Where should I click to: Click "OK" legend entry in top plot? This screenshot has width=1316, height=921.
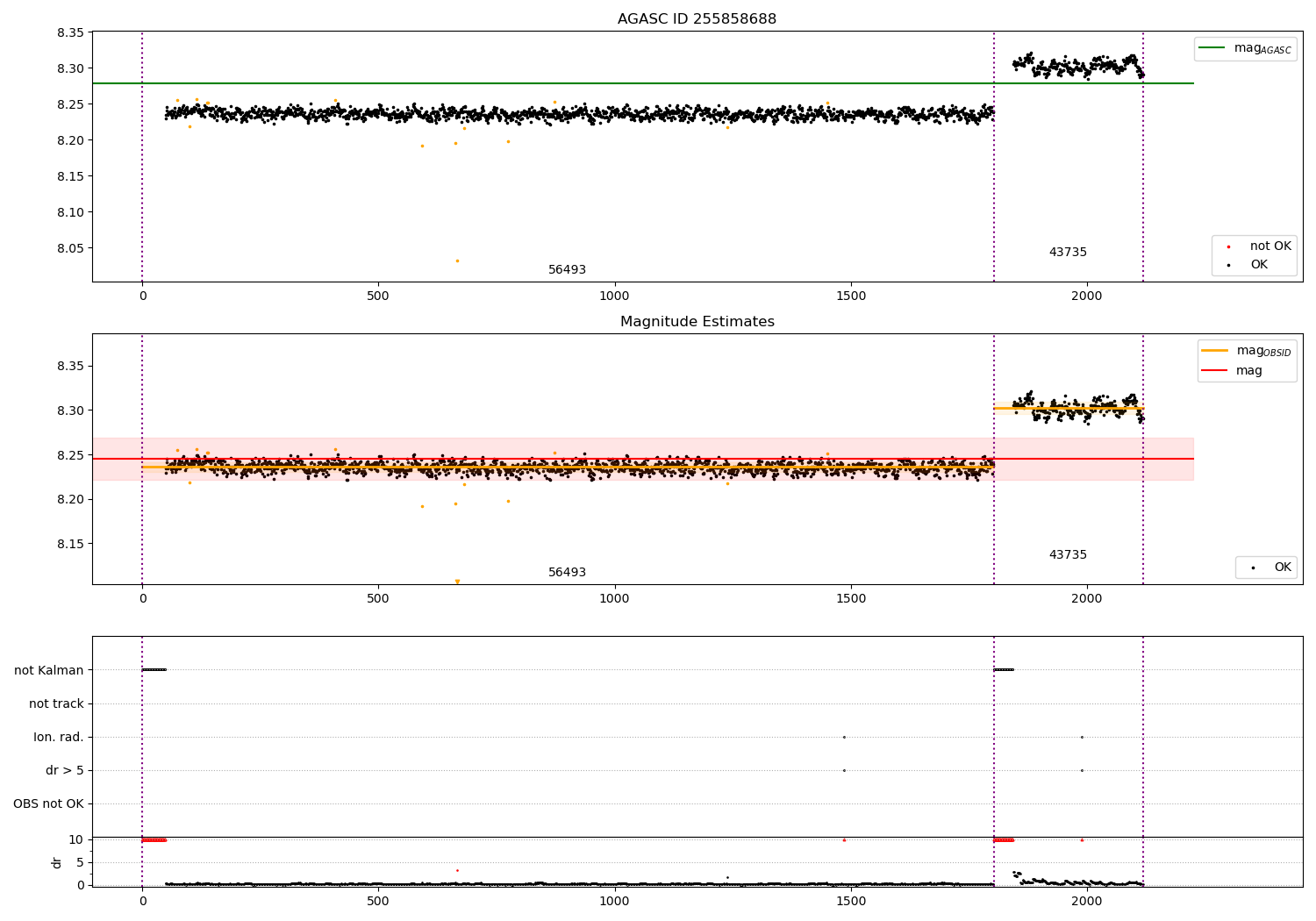(1248, 265)
